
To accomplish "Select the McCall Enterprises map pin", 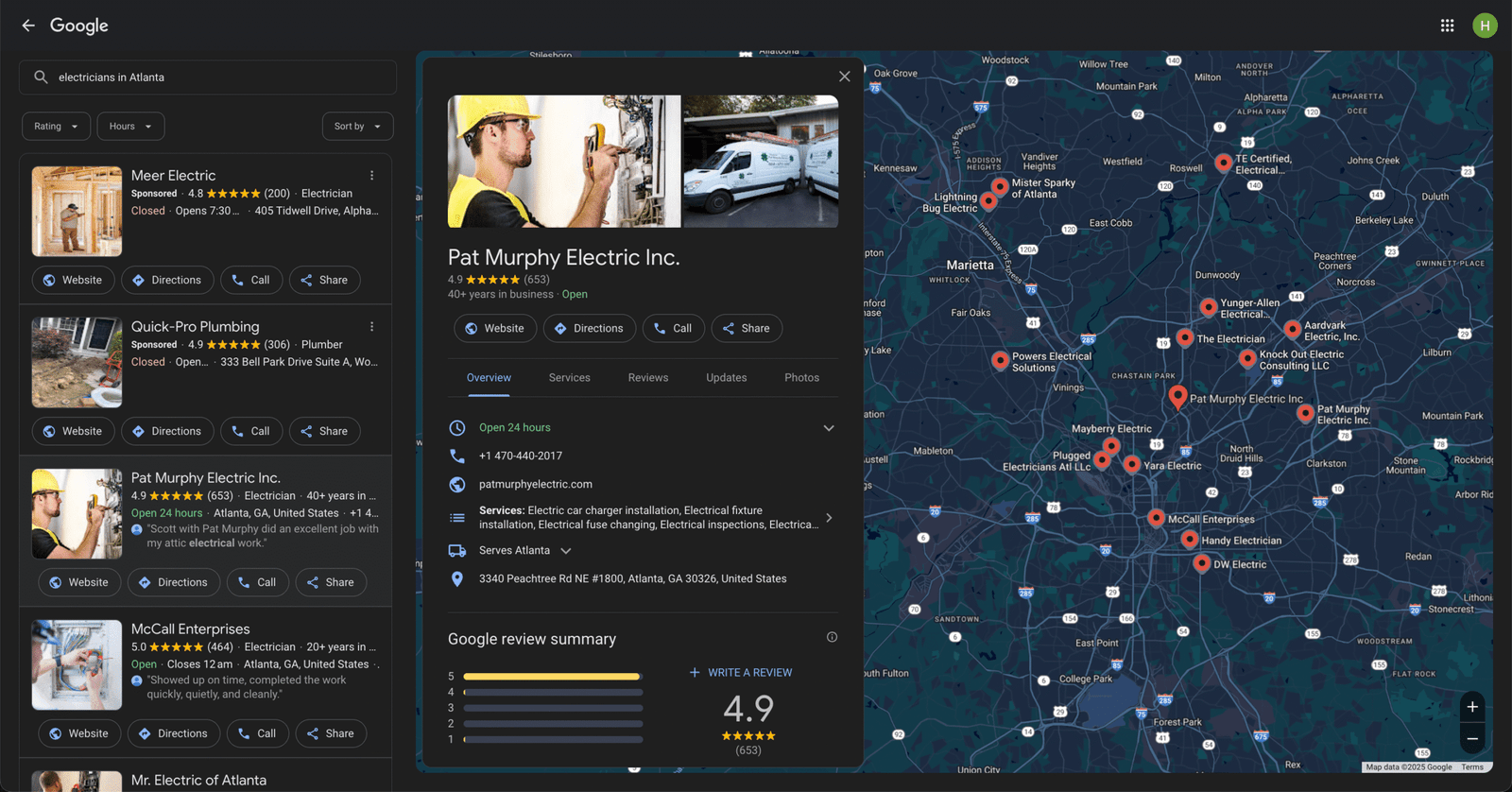I will (1156, 518).
